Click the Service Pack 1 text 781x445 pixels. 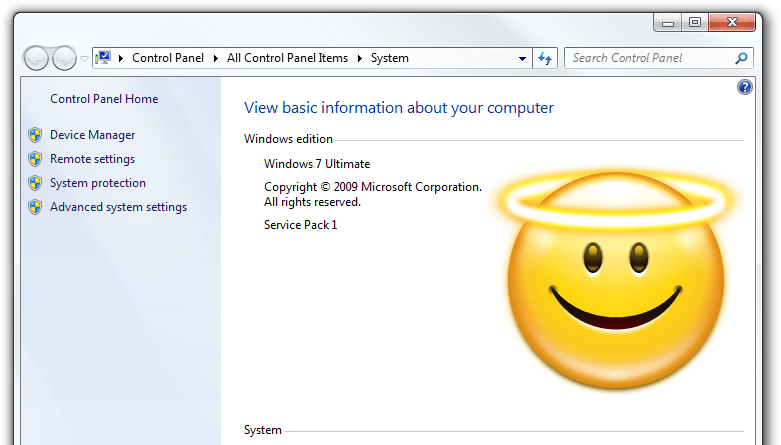click(x=300, y=225)
